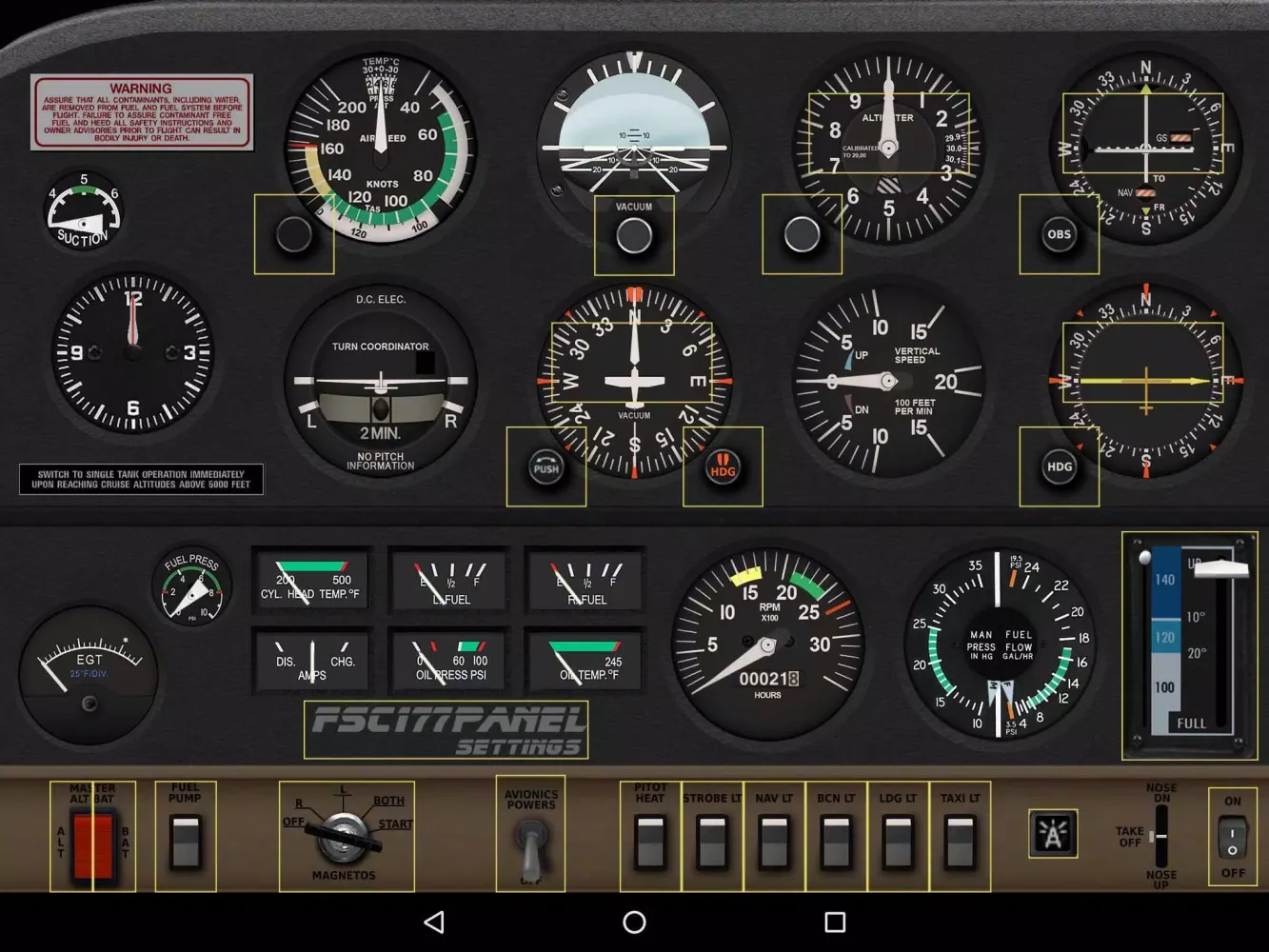1269x952 pixels.
Task: Tap the attitude indicator horizon display
Action: pos(634,148)
